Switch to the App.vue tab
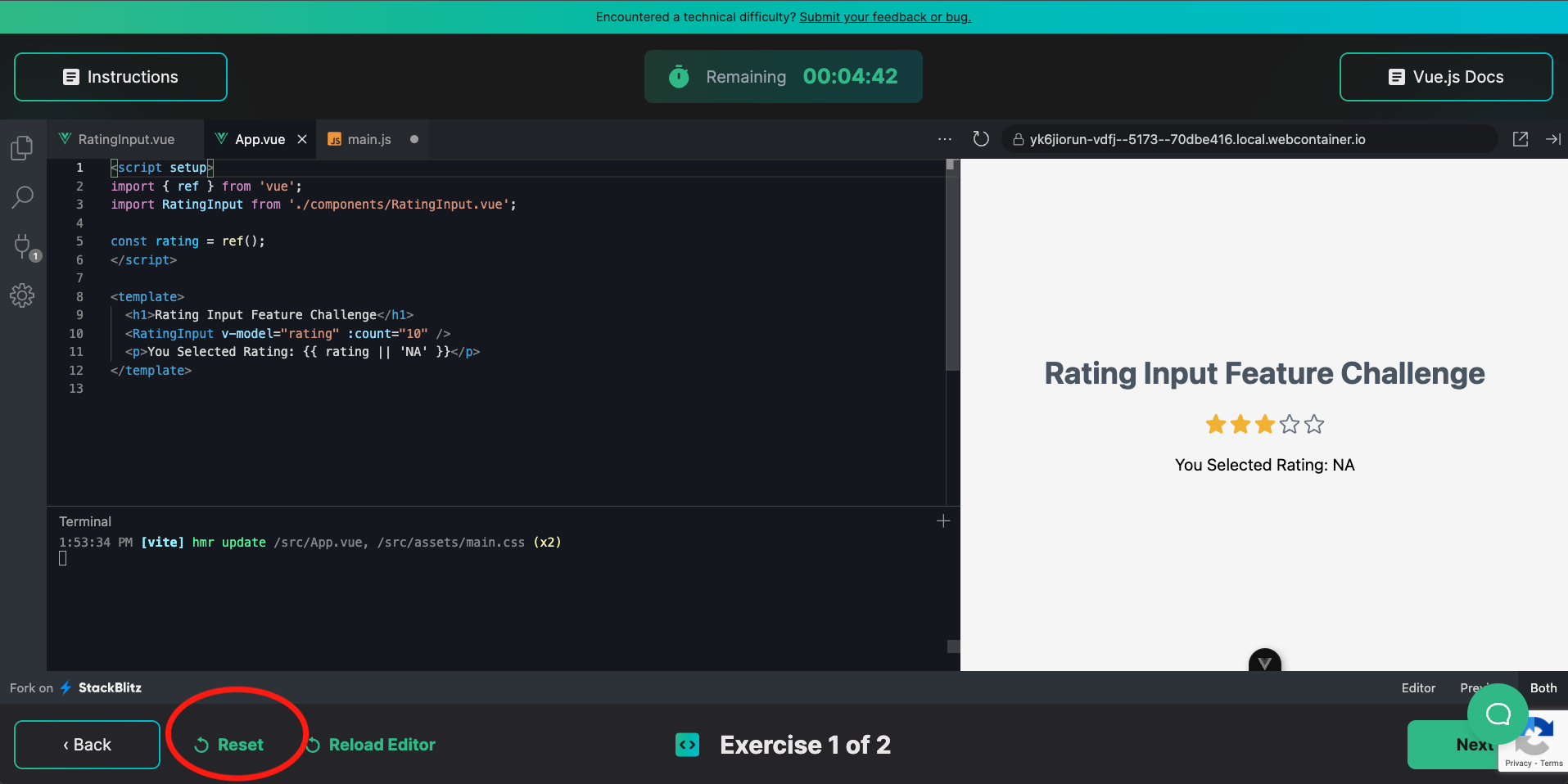This screenshot has height=784, width=1568. point(260,139)
